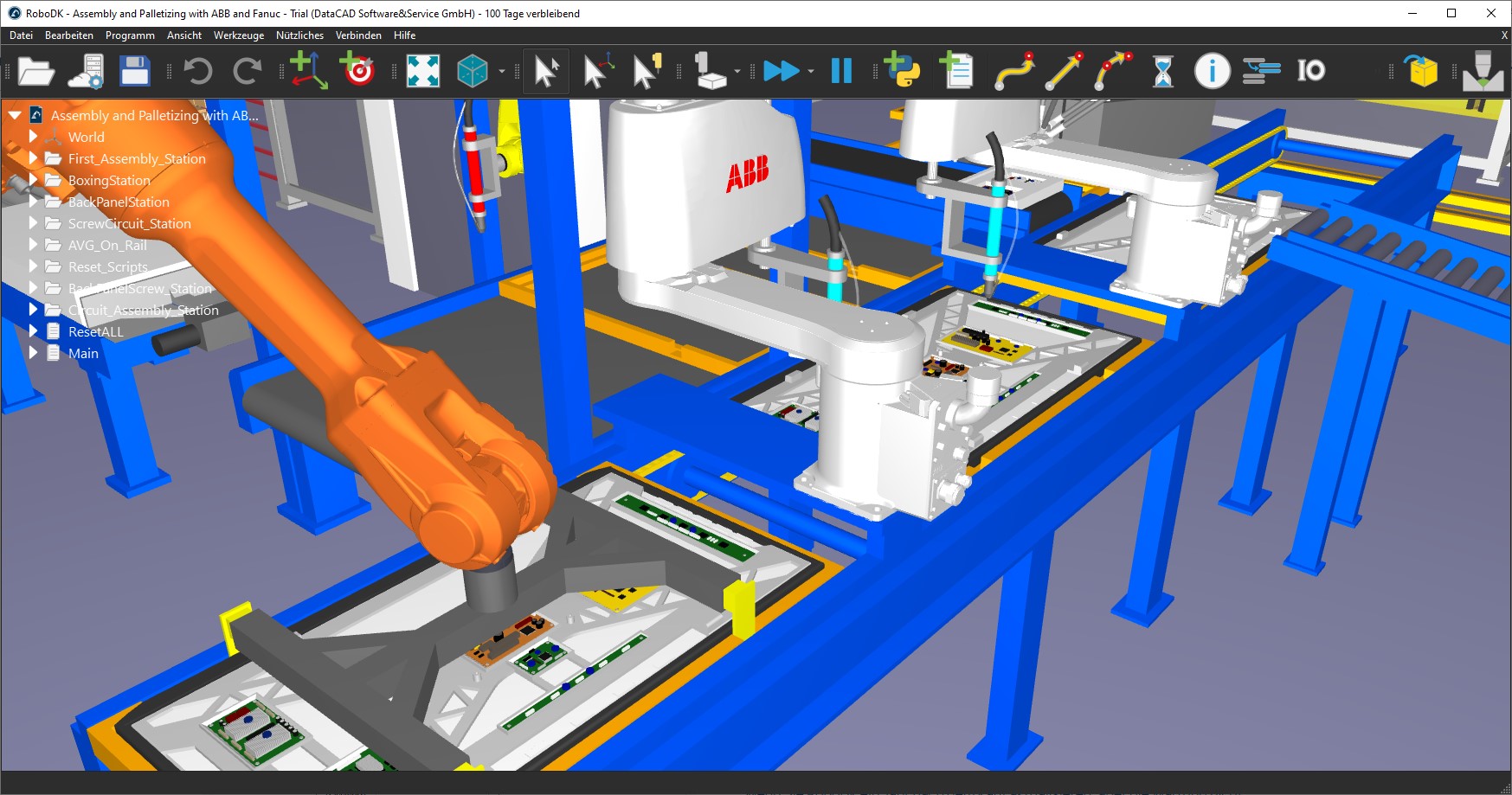
Task: Expand the First_Assembly_Station folder
Action: tap(34, 158)
